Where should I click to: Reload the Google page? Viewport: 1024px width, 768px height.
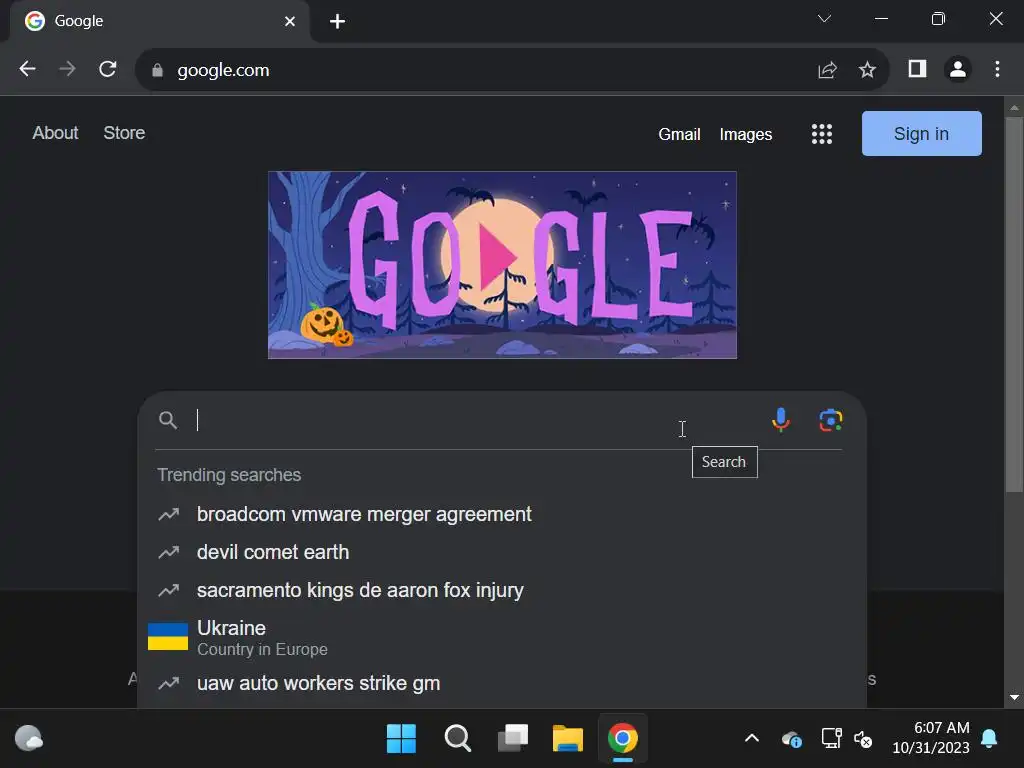coord(108,69)
